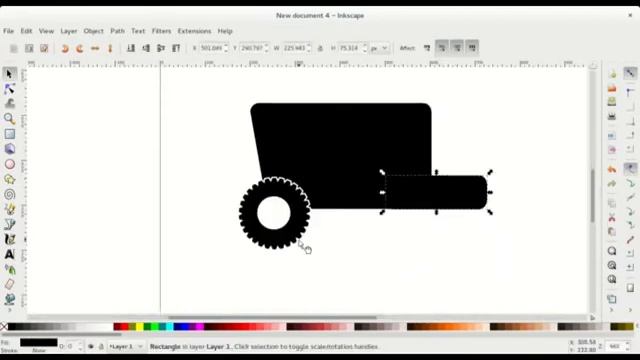The image size is (640, 360).
Task: Select the Ellipse circle tool
Action: click(9, 164)
